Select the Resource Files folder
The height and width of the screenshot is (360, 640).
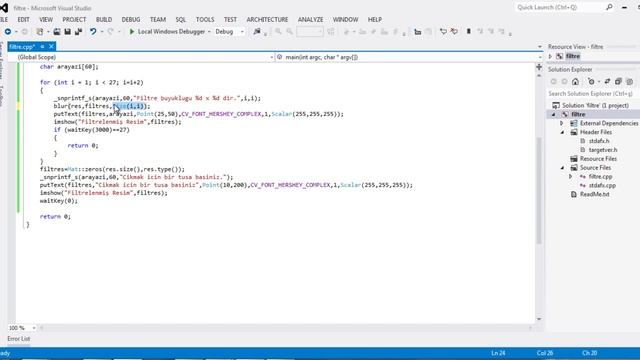click(x=598, y=159)
